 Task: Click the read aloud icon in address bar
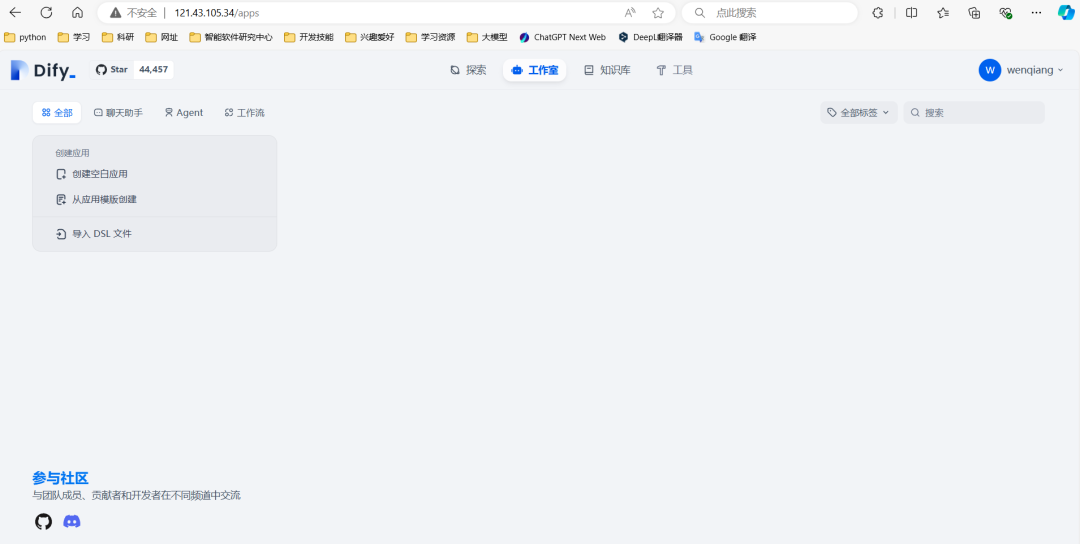pyautogui.click(x=630, y=12)
